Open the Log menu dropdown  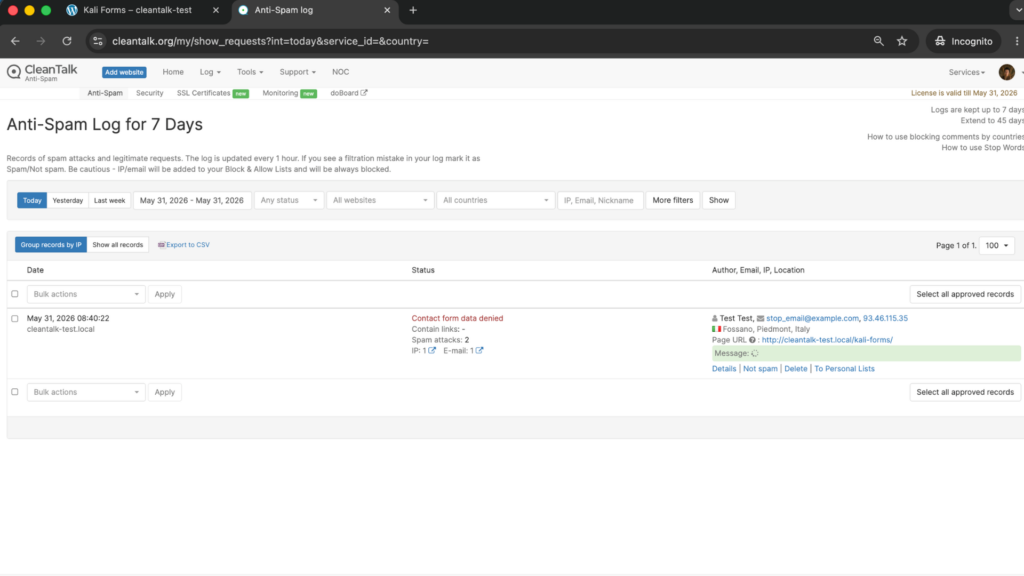coord(210,72)
